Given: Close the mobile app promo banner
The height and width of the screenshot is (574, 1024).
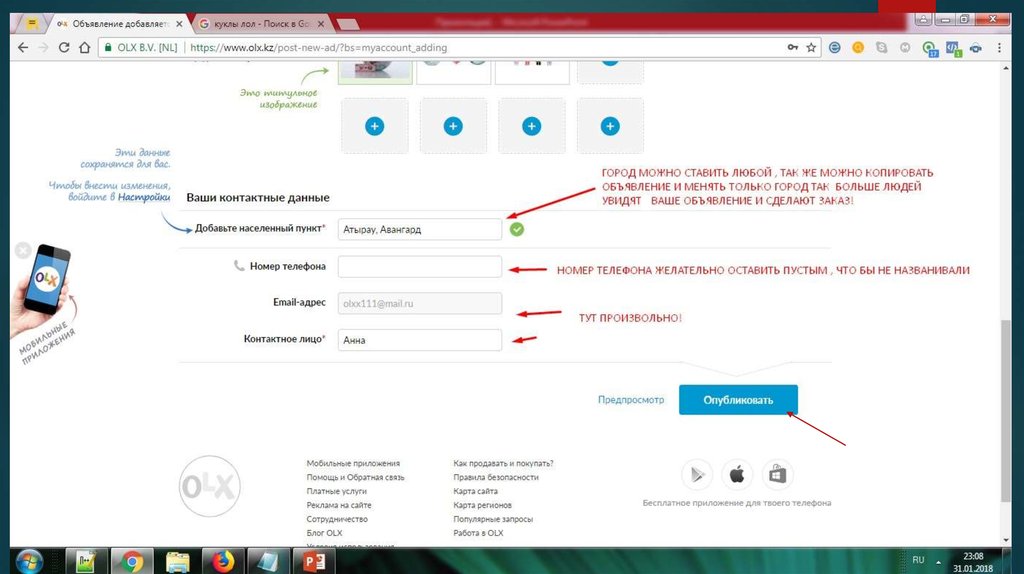Looking at the screenshot, I should point(23,250).
